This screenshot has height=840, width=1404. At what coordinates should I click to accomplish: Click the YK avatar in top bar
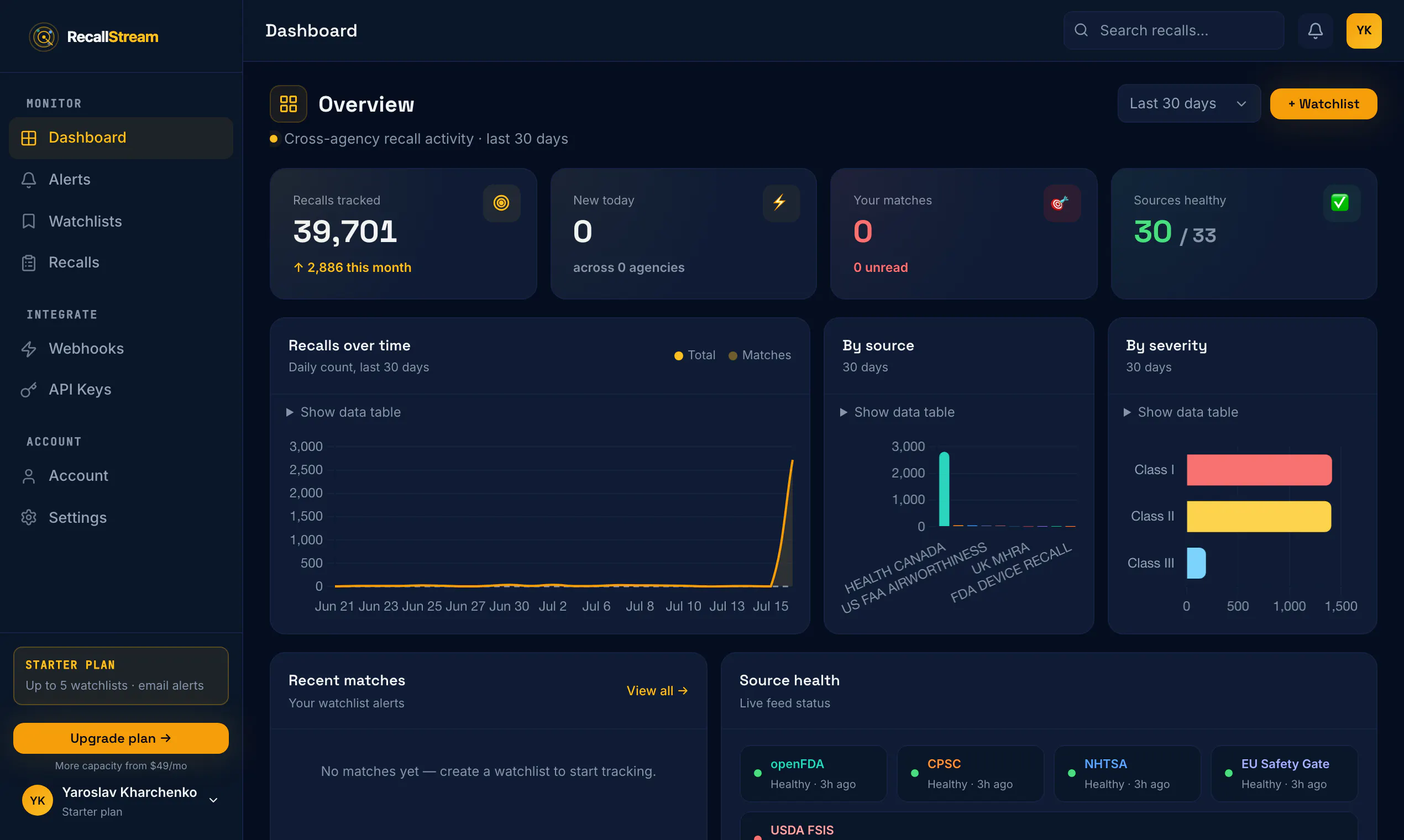[x=1364, y=30]
